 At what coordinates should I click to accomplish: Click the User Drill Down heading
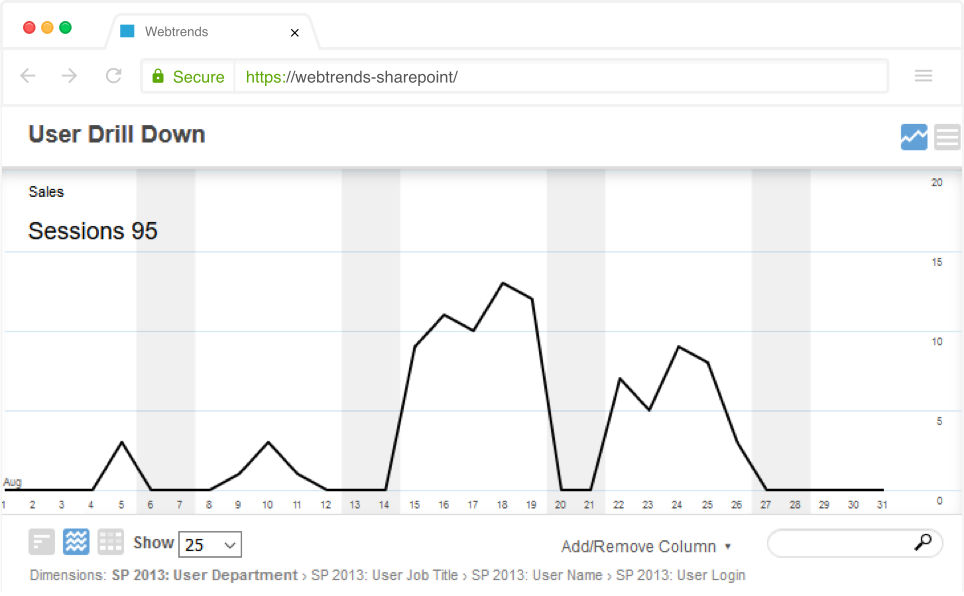coord(117,134)
